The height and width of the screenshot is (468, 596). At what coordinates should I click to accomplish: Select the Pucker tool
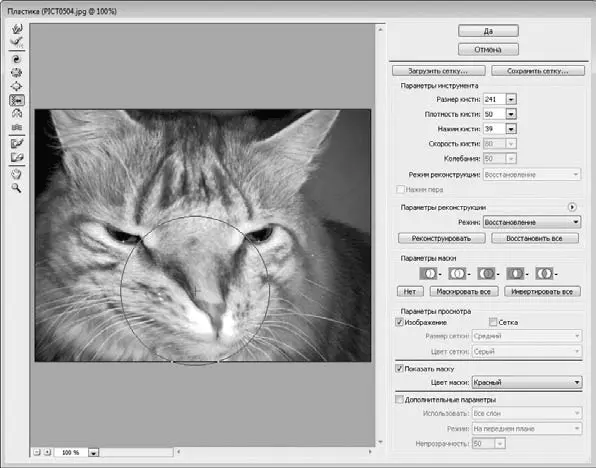coord(17,73)
